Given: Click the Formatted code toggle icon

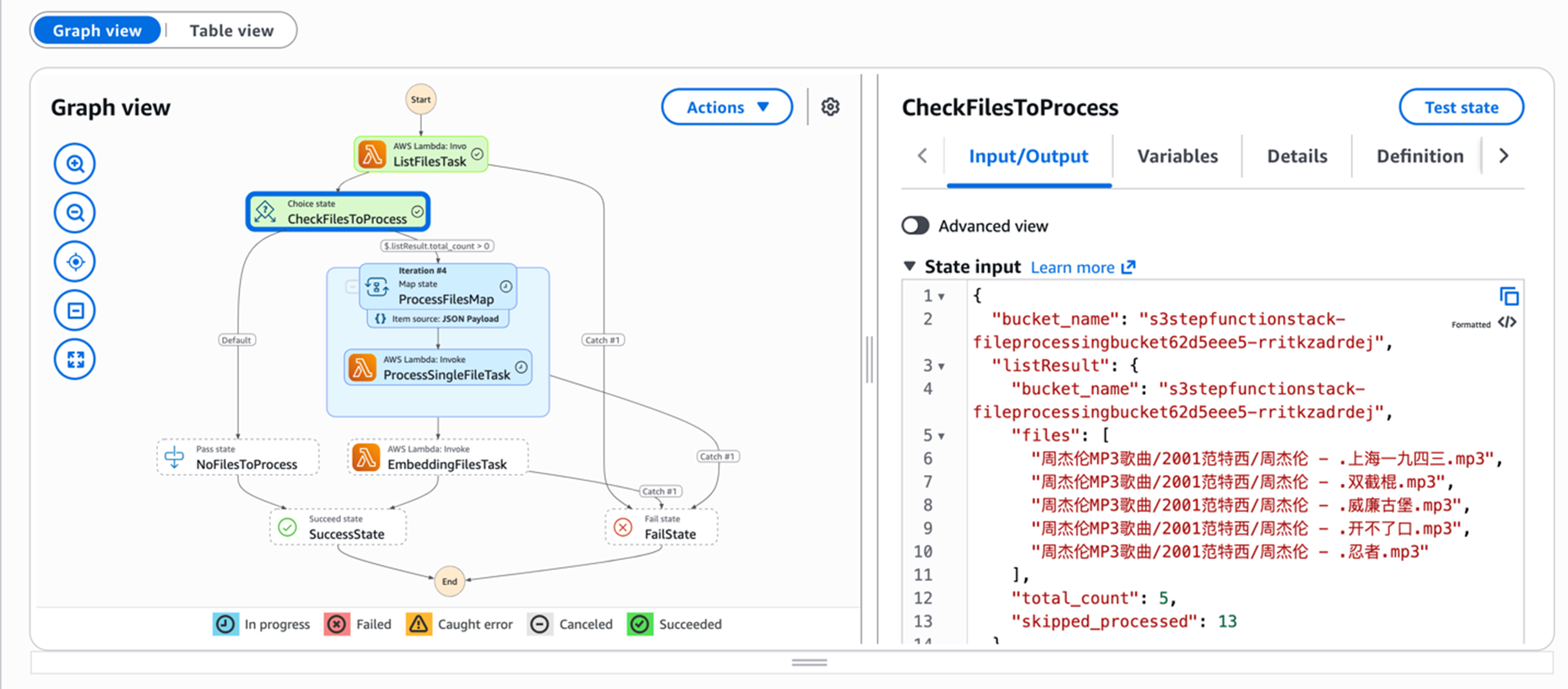Looking at the screenshot, I should pos(1507,323).
